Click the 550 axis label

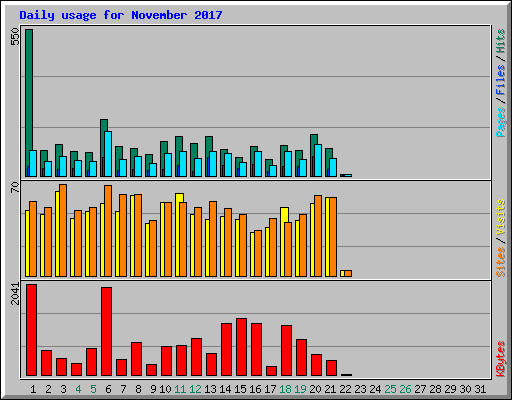point(15,37)
